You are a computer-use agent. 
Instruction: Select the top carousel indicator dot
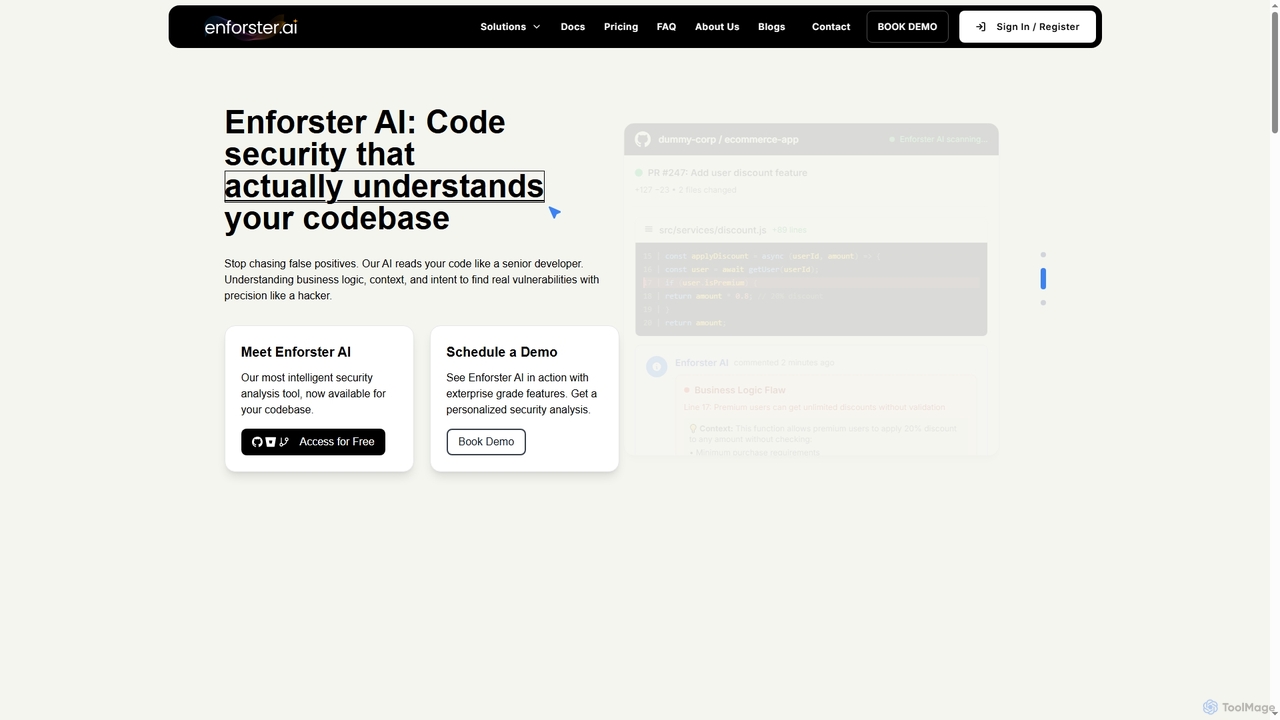(1043, 255)
